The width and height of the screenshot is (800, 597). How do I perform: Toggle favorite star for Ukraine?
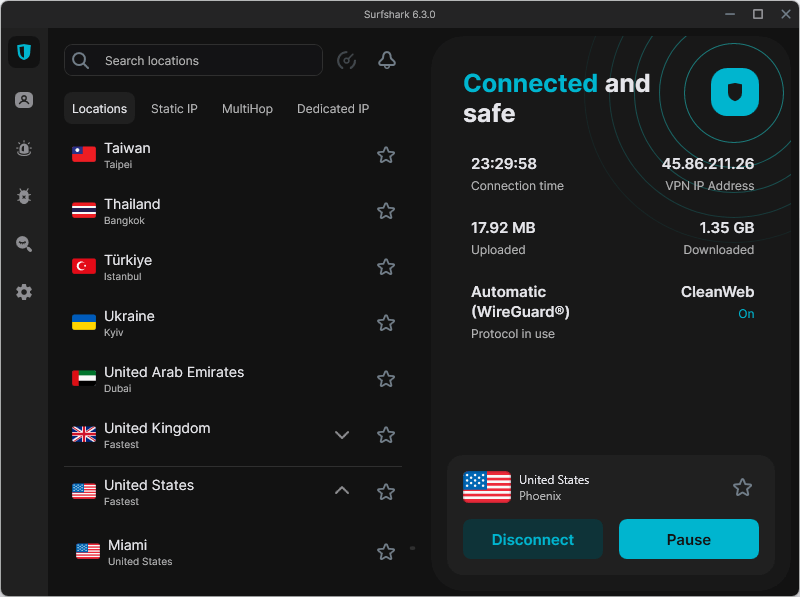(x=386, y=323)
